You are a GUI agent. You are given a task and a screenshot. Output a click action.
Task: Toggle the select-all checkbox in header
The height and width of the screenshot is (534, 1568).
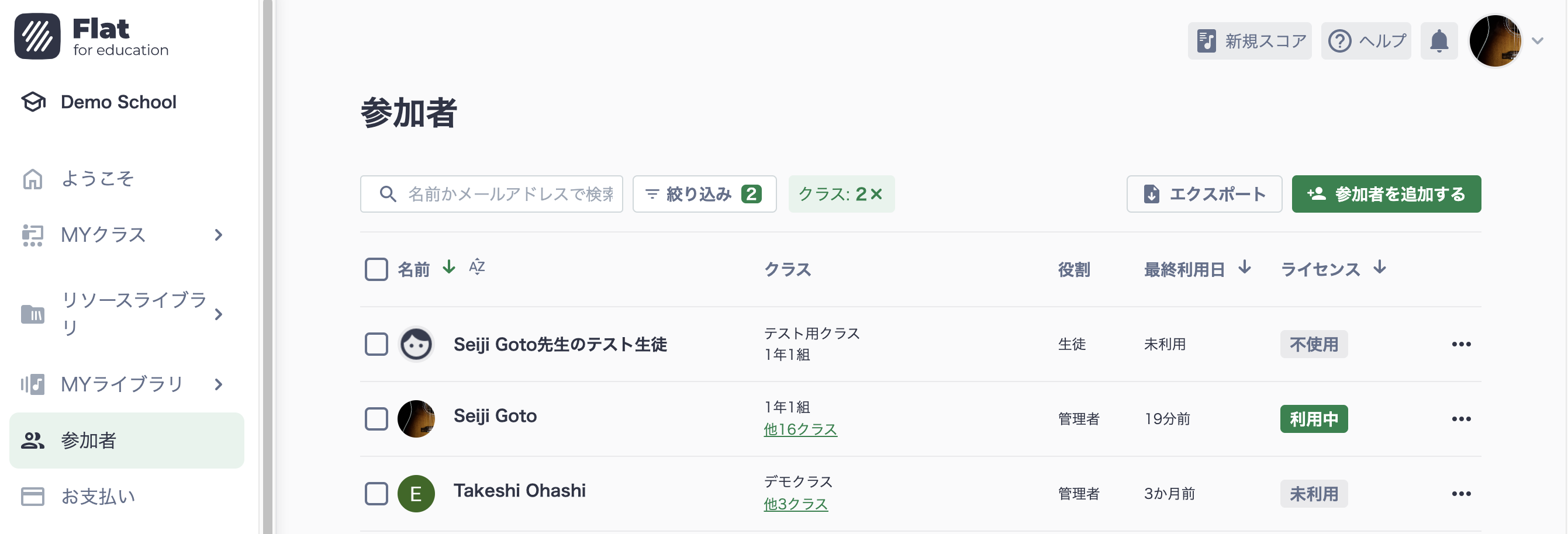[x=376, y=269]
